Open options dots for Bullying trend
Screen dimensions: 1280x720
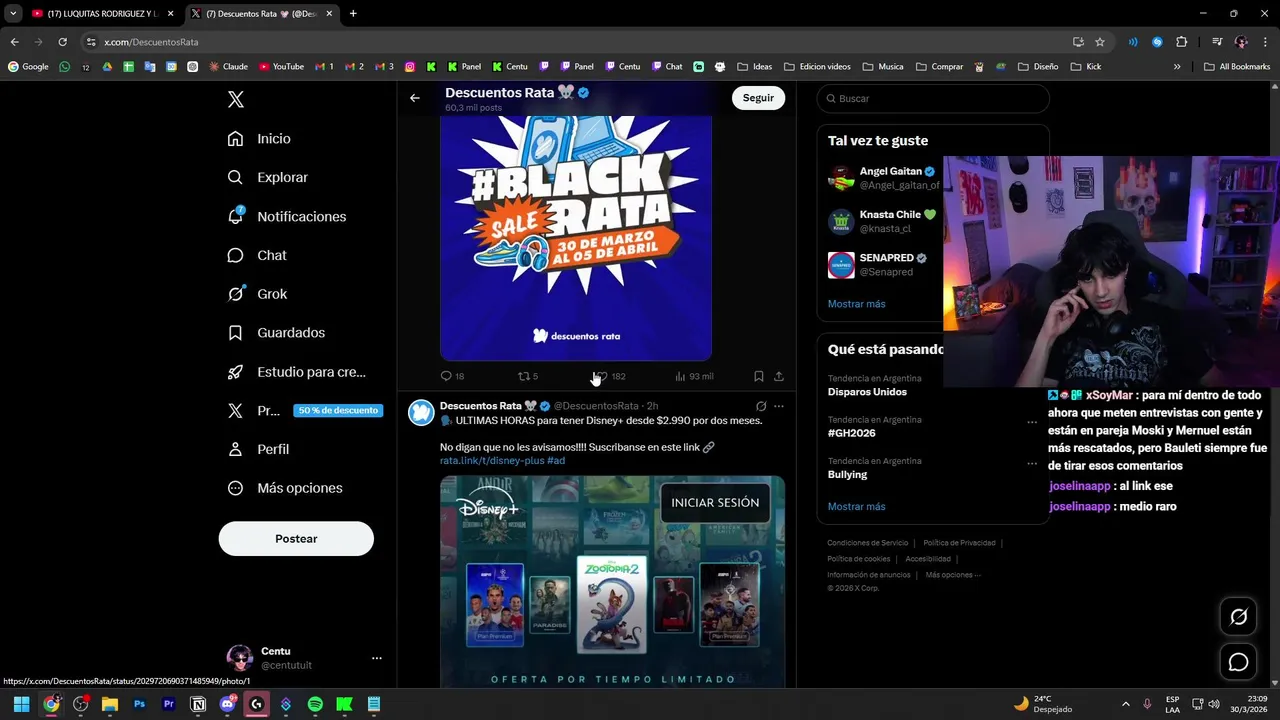[1032, 464]
